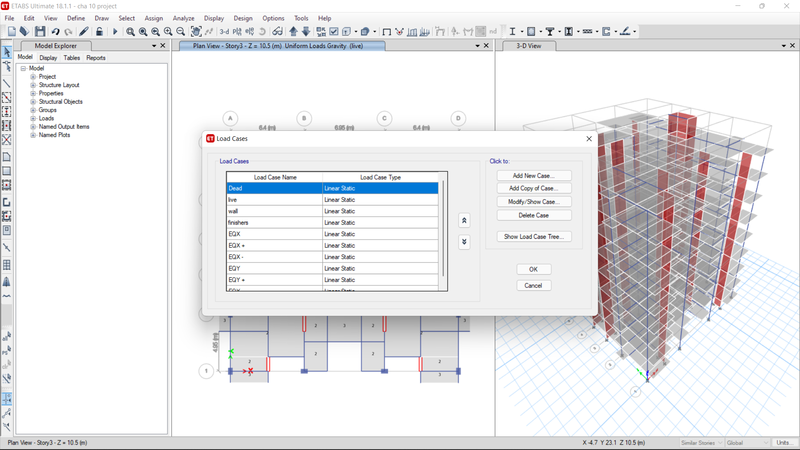Move selected load case down with double-chevron
The width and height of the screenshot is (800, 450).
click(464, 242)
